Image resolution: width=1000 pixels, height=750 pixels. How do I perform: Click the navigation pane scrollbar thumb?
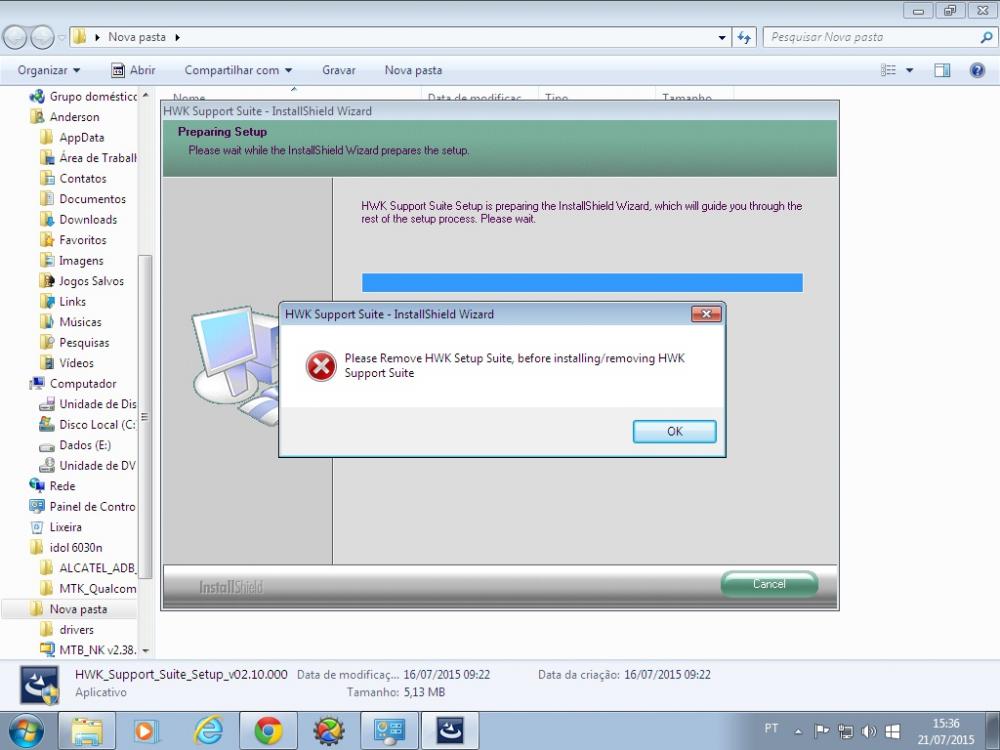(x=145, y=416)
